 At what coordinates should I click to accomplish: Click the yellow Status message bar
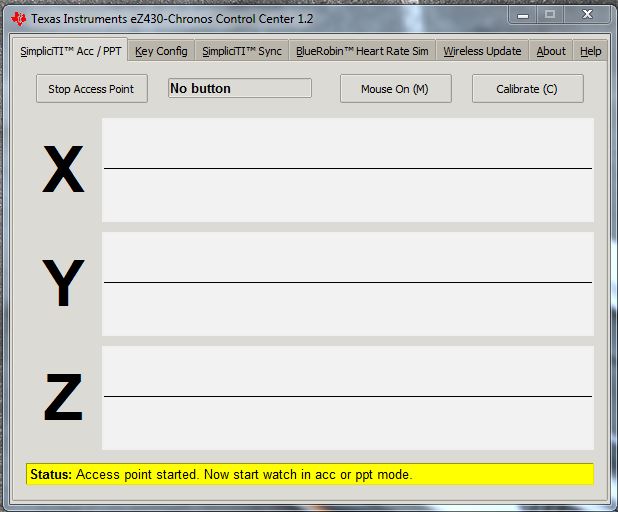(x=310, y=474)
